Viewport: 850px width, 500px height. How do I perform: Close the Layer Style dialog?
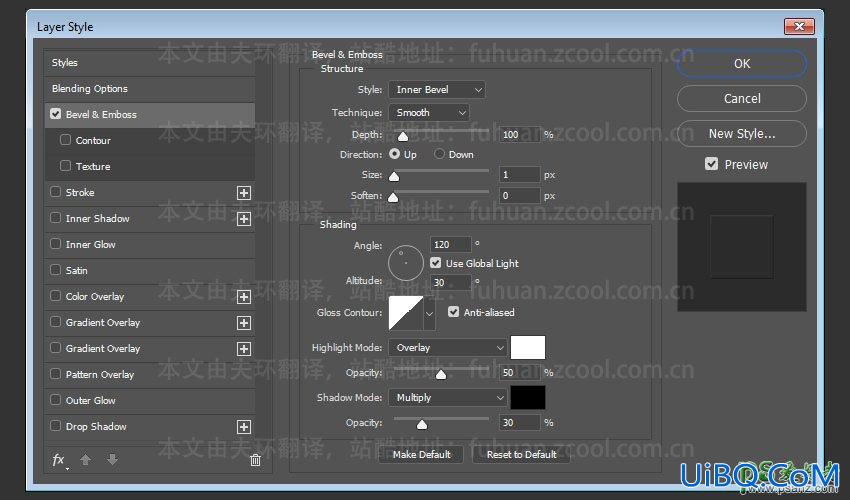click(x=799, y=26)
